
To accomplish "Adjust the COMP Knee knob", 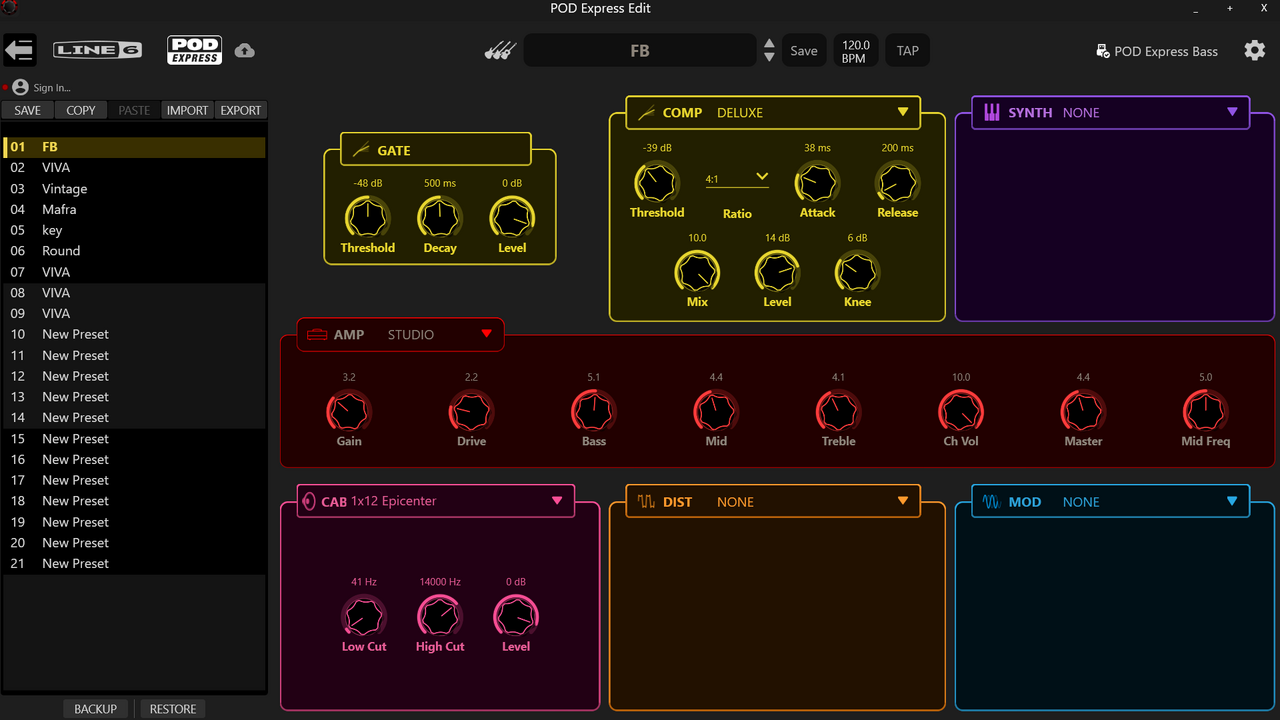I will pos(857,271).
